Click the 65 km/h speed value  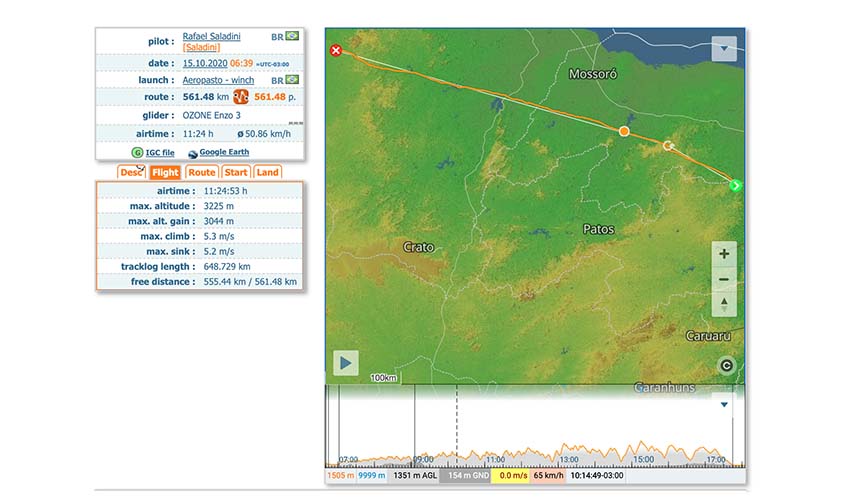point(549,476)
